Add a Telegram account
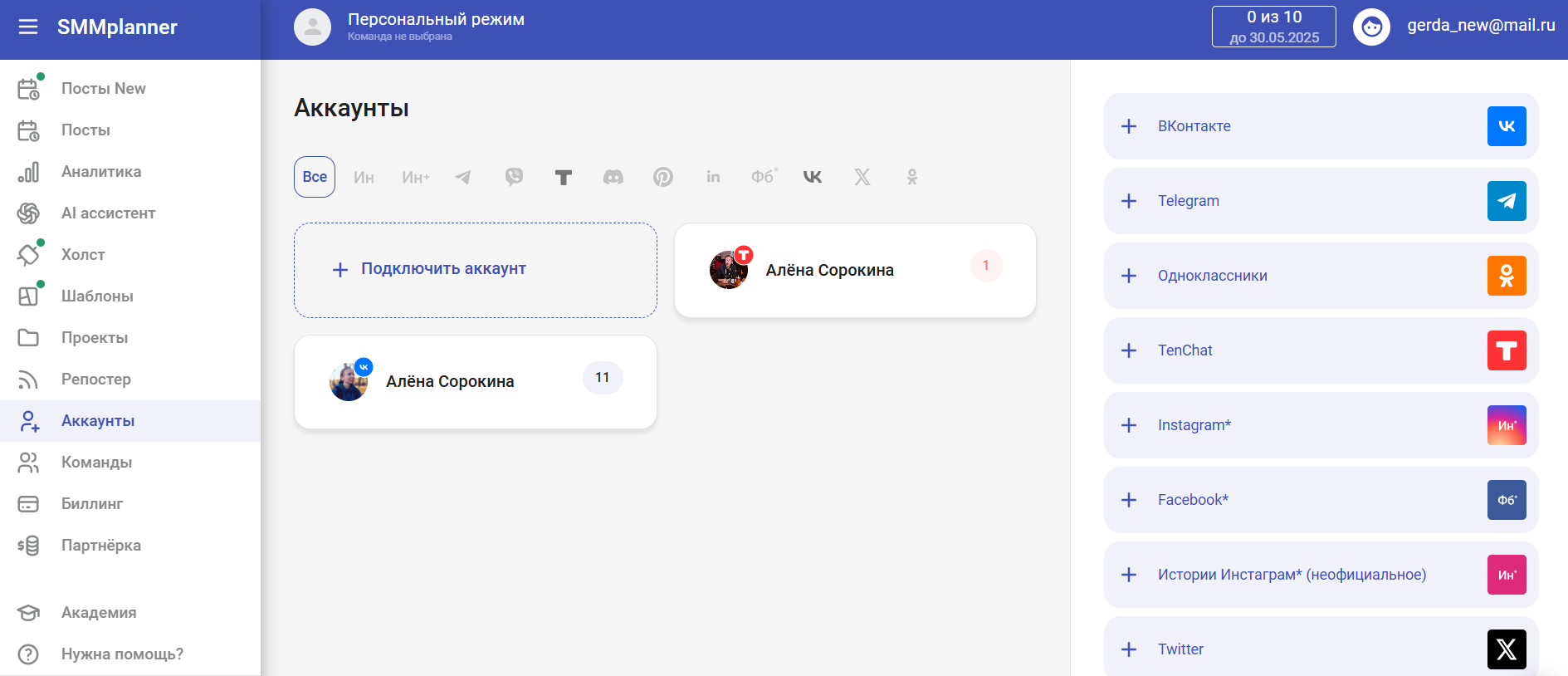 [x=1321, y=201]
